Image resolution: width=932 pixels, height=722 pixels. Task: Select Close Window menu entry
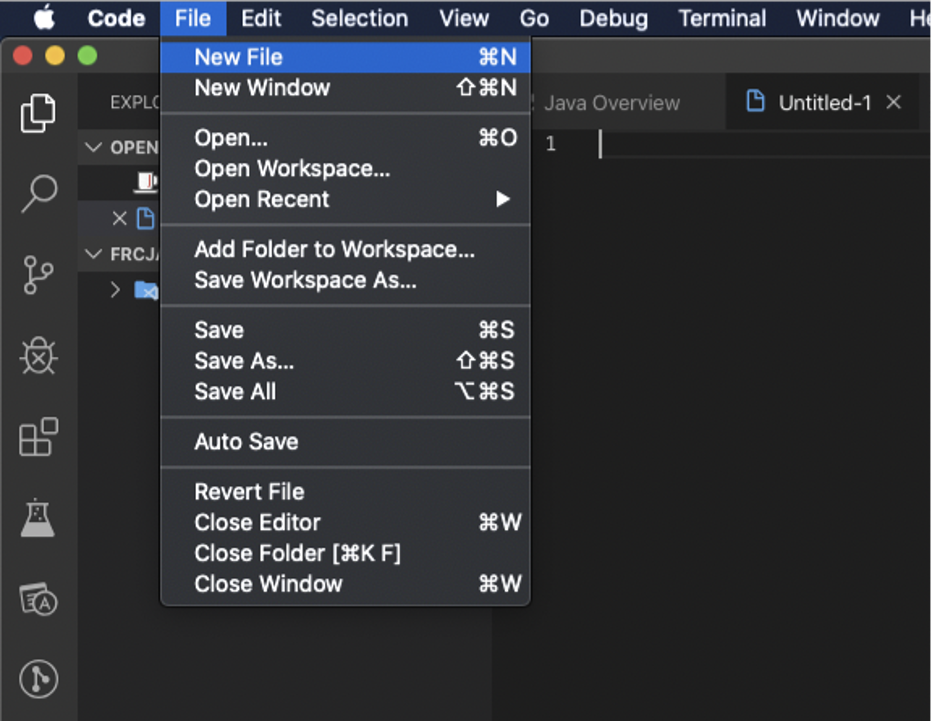pos(345,585)
